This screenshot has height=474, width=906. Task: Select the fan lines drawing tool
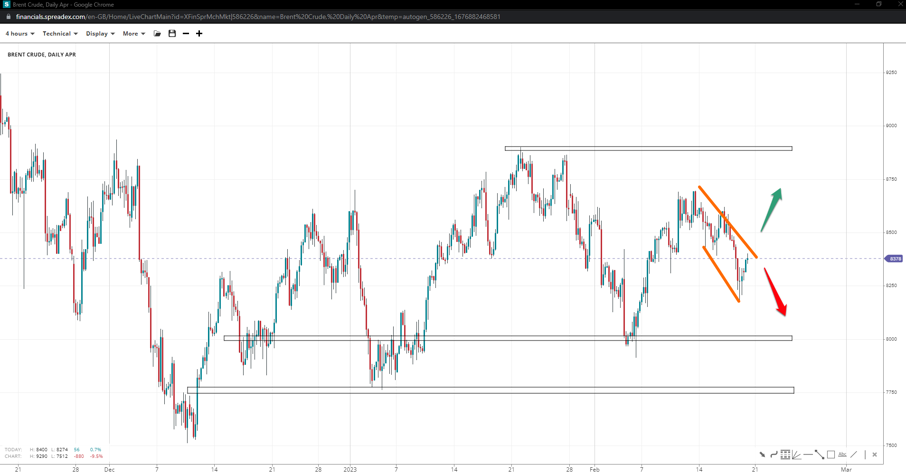797,455
